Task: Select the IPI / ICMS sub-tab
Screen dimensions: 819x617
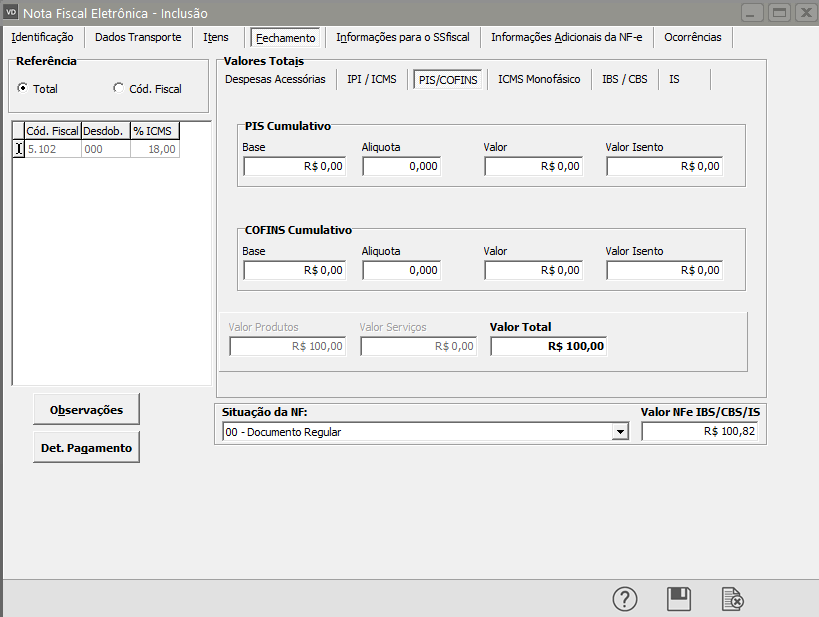Action: [371, 79]
